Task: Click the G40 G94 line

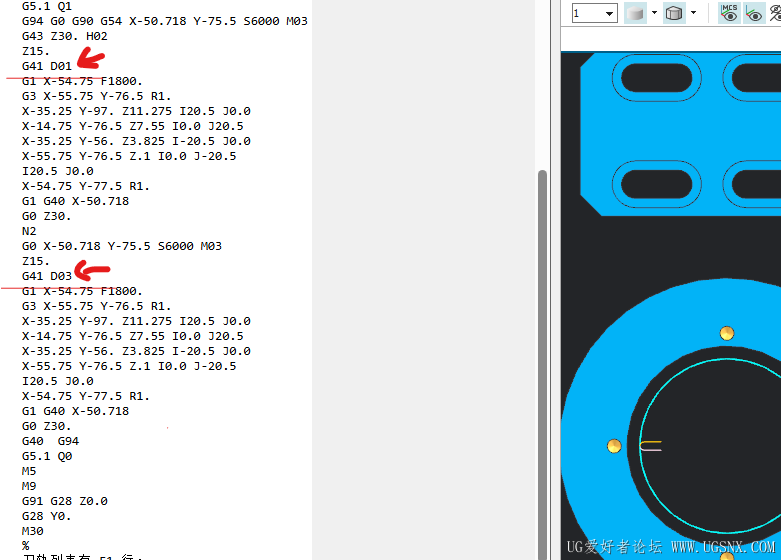Action: tap(50, 441)
